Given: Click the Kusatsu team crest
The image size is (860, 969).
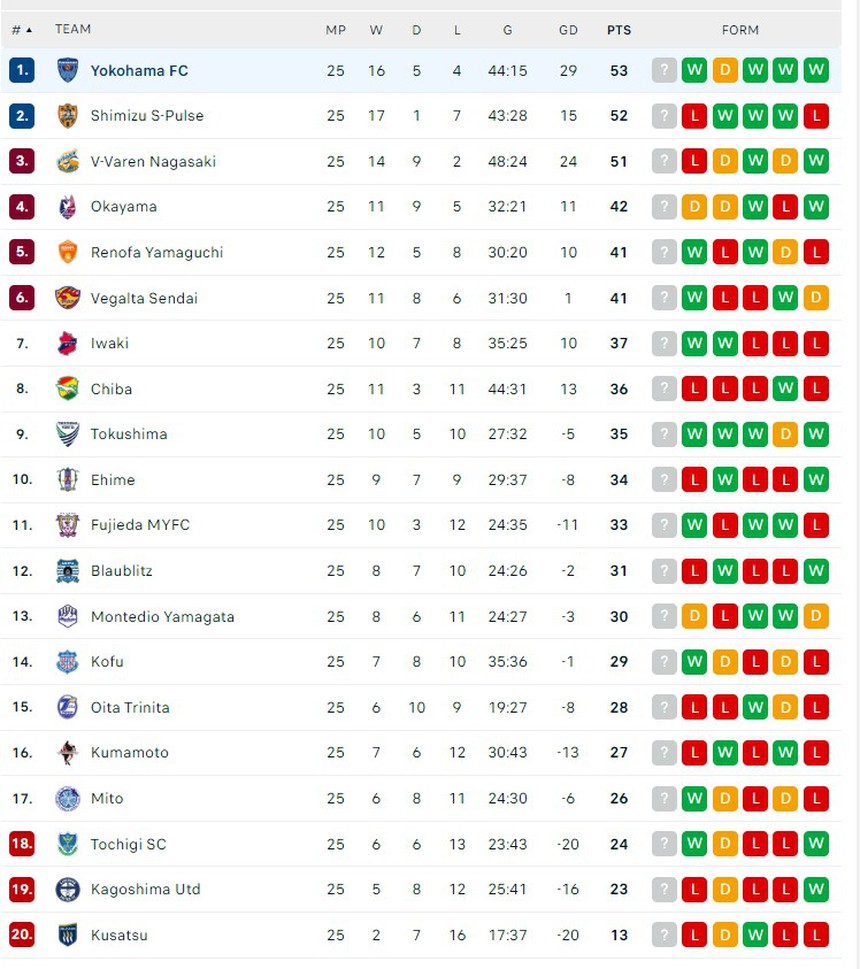Looking at the screenshot, I should (x=67, y=935).
